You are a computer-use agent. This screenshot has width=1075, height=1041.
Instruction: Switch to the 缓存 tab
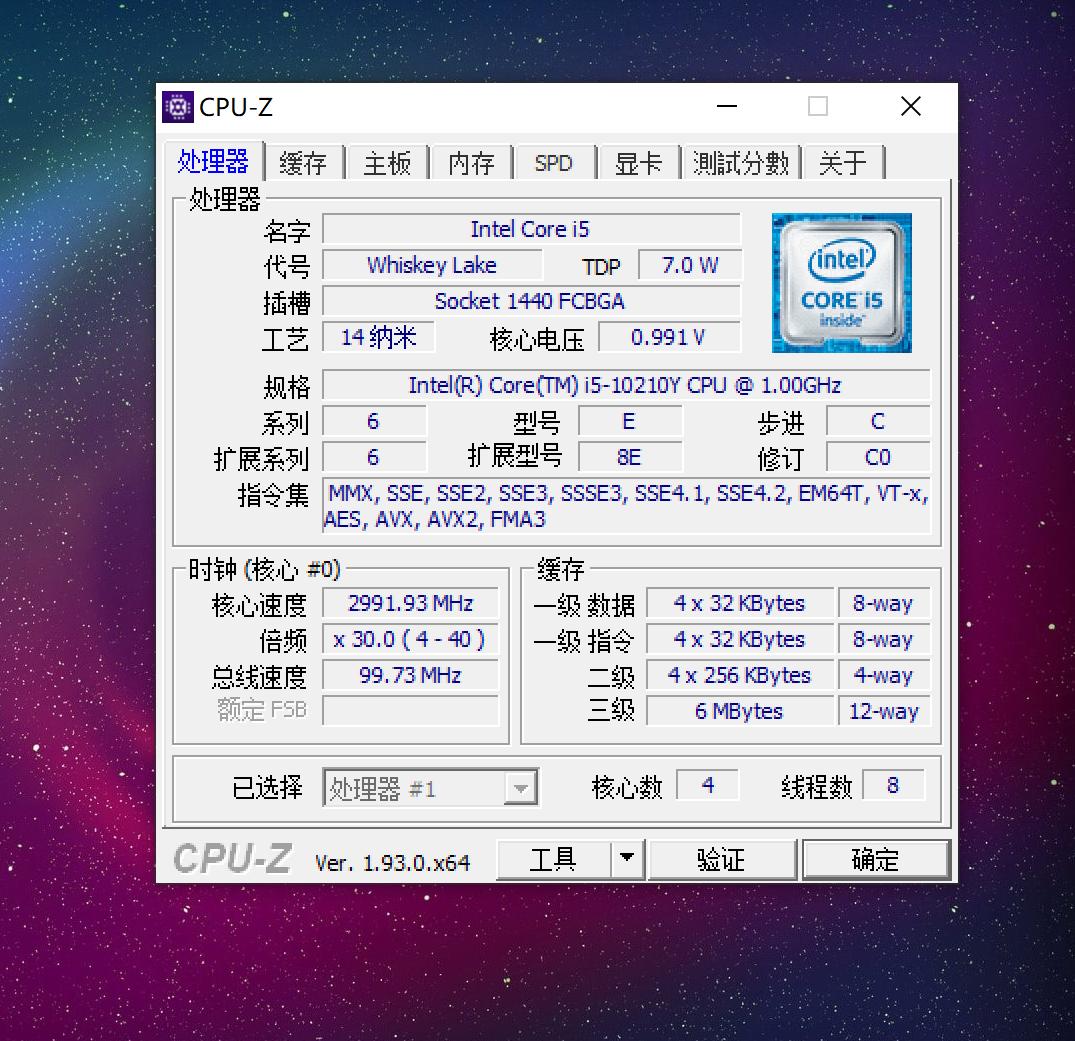coord(304,162)
